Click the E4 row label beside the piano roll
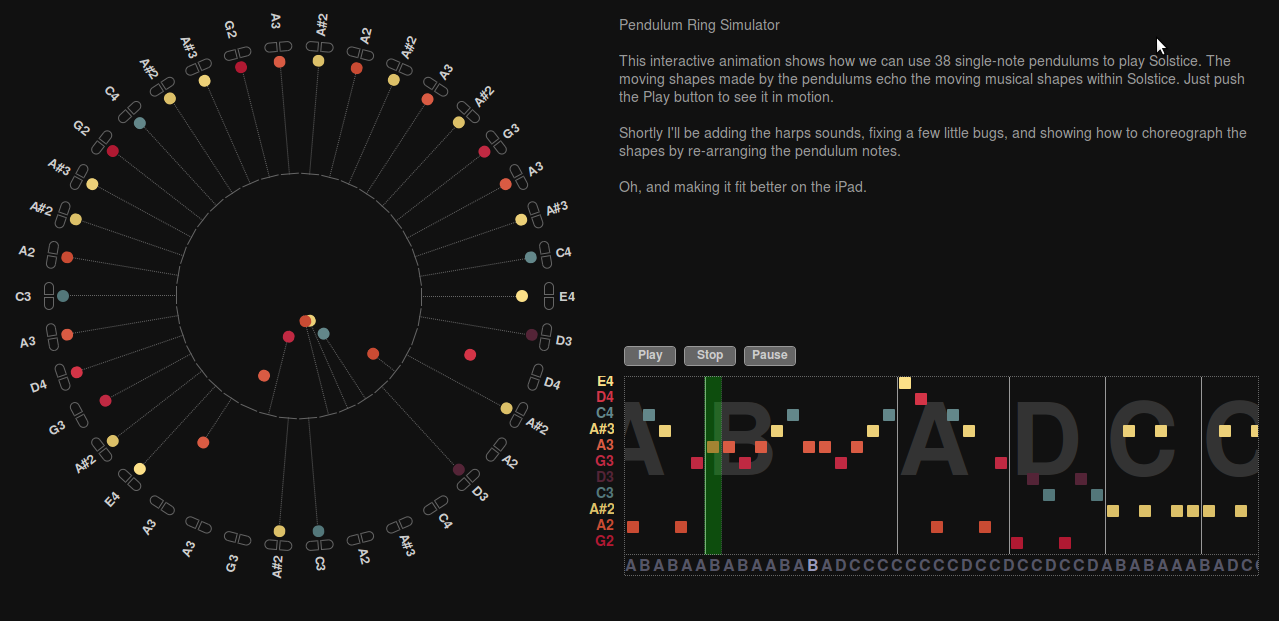Viewport: 1279px width, 621px height. coord(605,381)
